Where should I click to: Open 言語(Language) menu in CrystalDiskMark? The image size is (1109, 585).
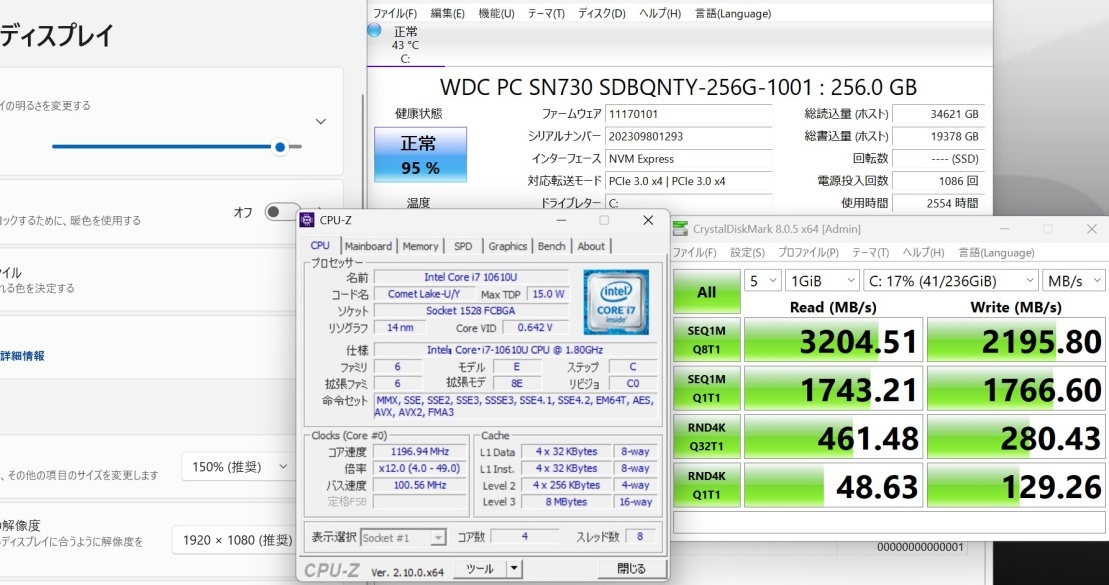click(996, 253)
